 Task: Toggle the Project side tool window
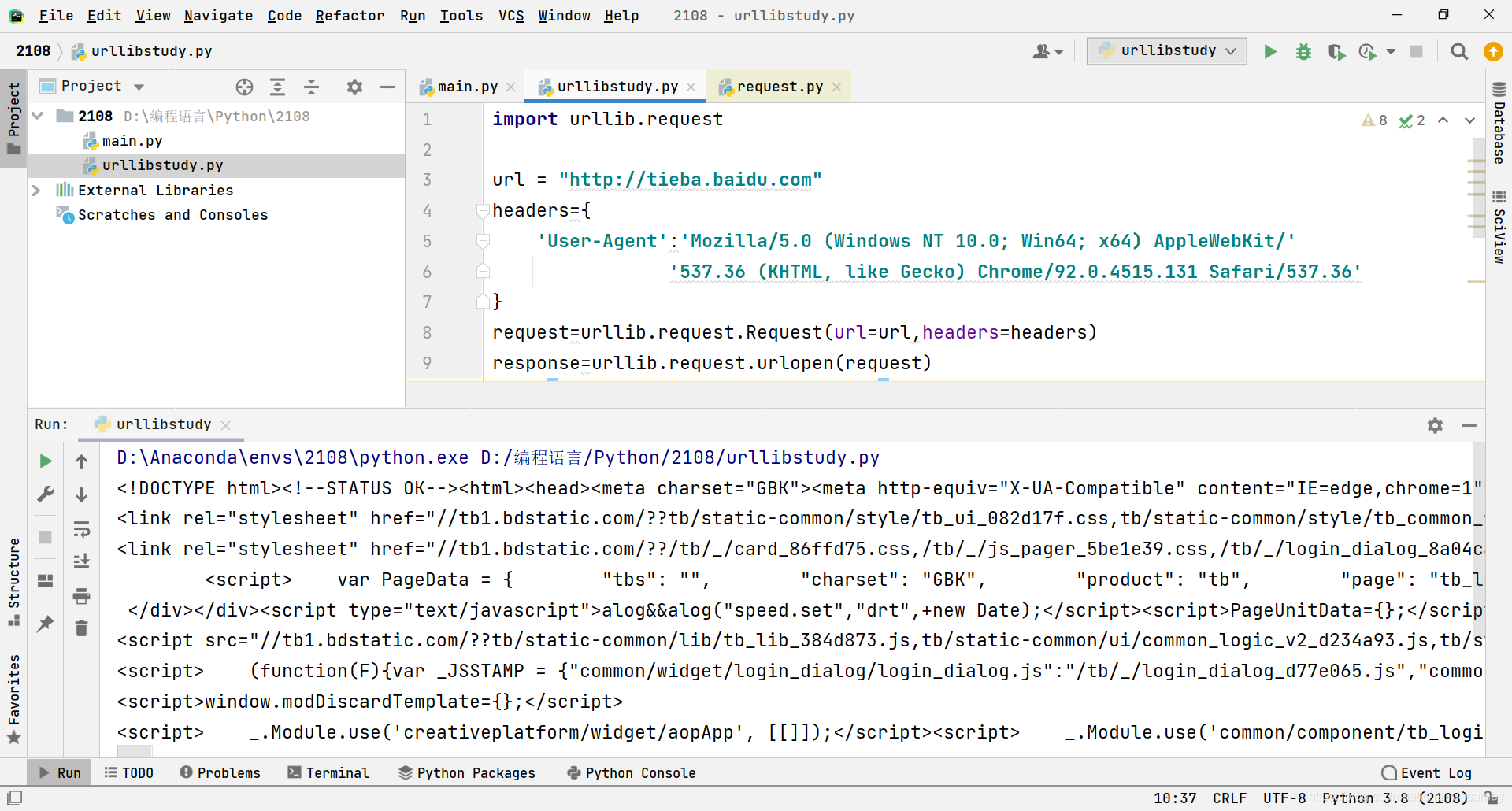pos(13,118)
